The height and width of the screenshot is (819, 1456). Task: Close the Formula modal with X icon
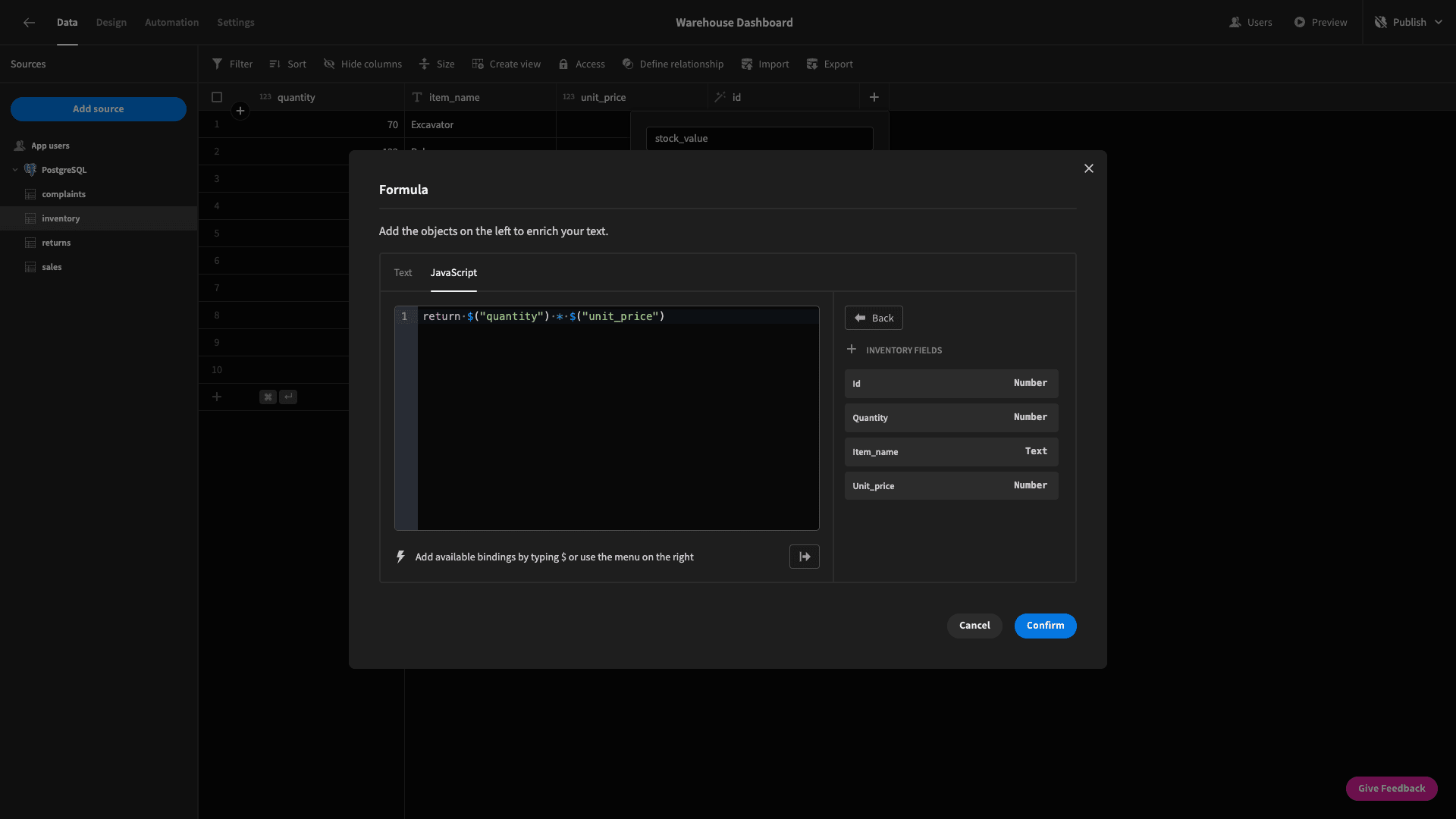(x=1089, y=168)
